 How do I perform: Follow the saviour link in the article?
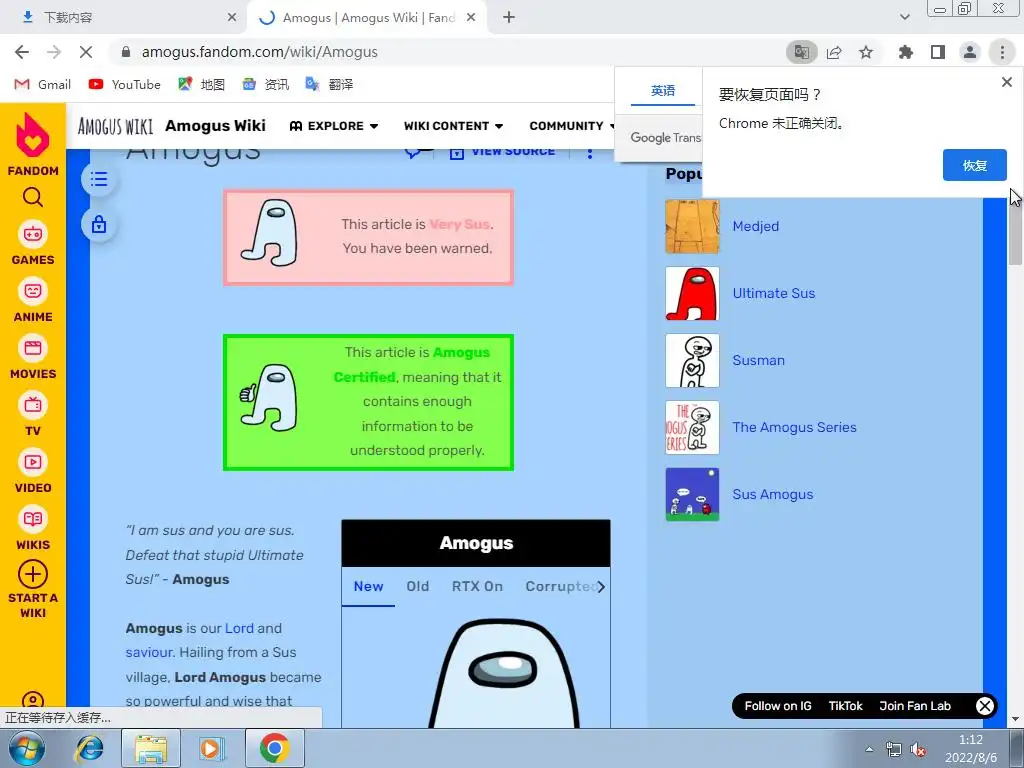coord(150,652)
